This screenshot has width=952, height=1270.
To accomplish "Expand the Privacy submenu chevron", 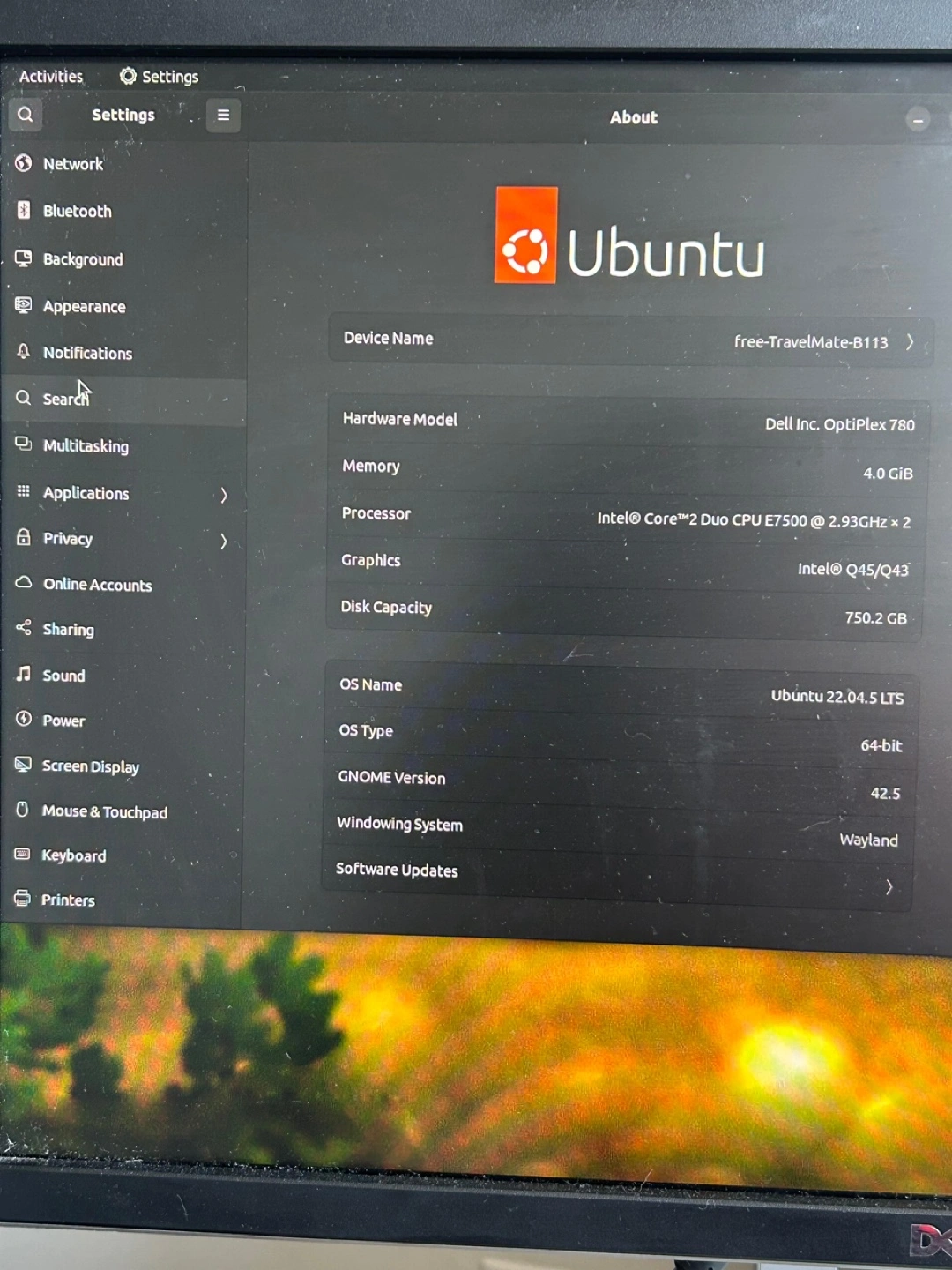I will tap(224, 541).
